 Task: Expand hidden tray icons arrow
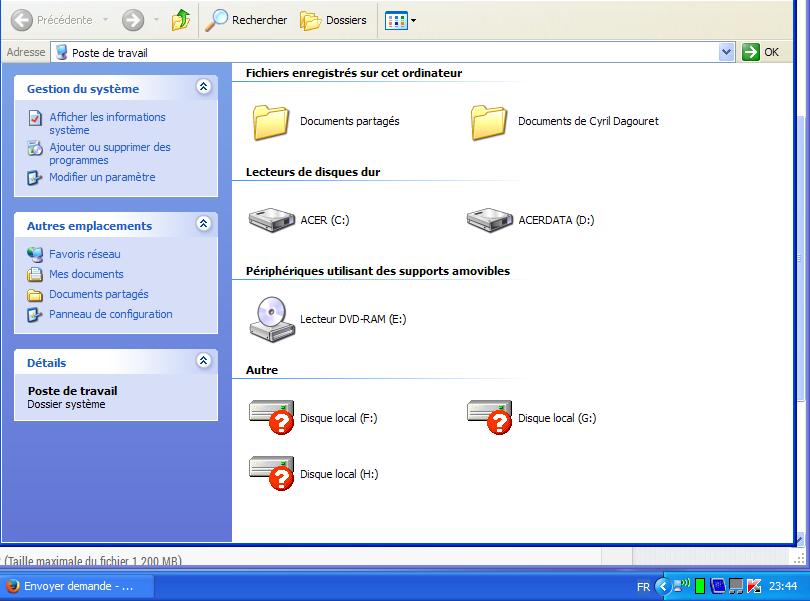tap(663, 586)
